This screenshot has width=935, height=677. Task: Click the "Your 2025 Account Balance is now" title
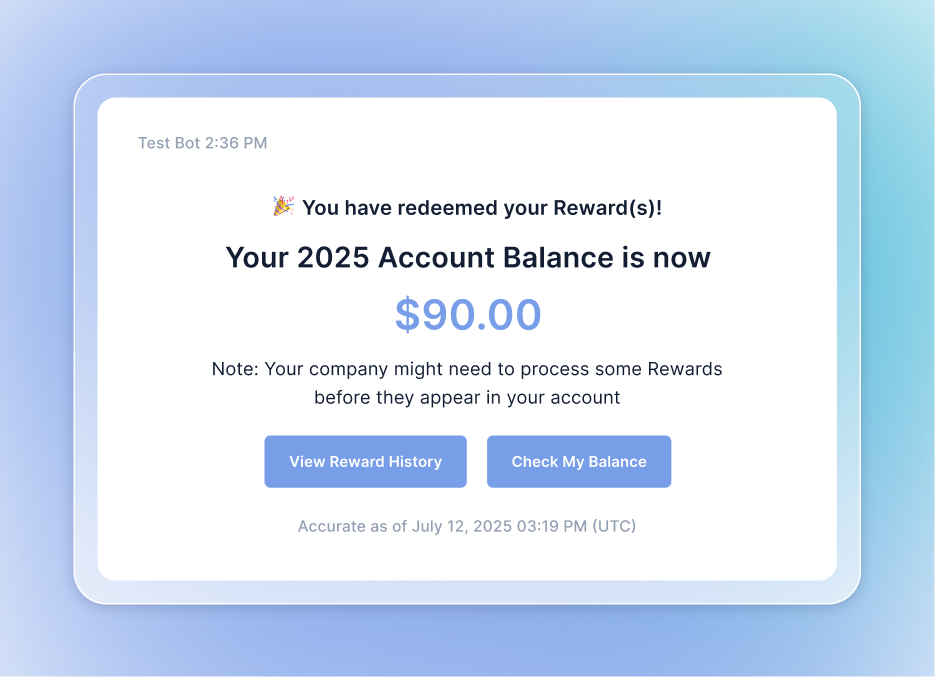[468, 258]
